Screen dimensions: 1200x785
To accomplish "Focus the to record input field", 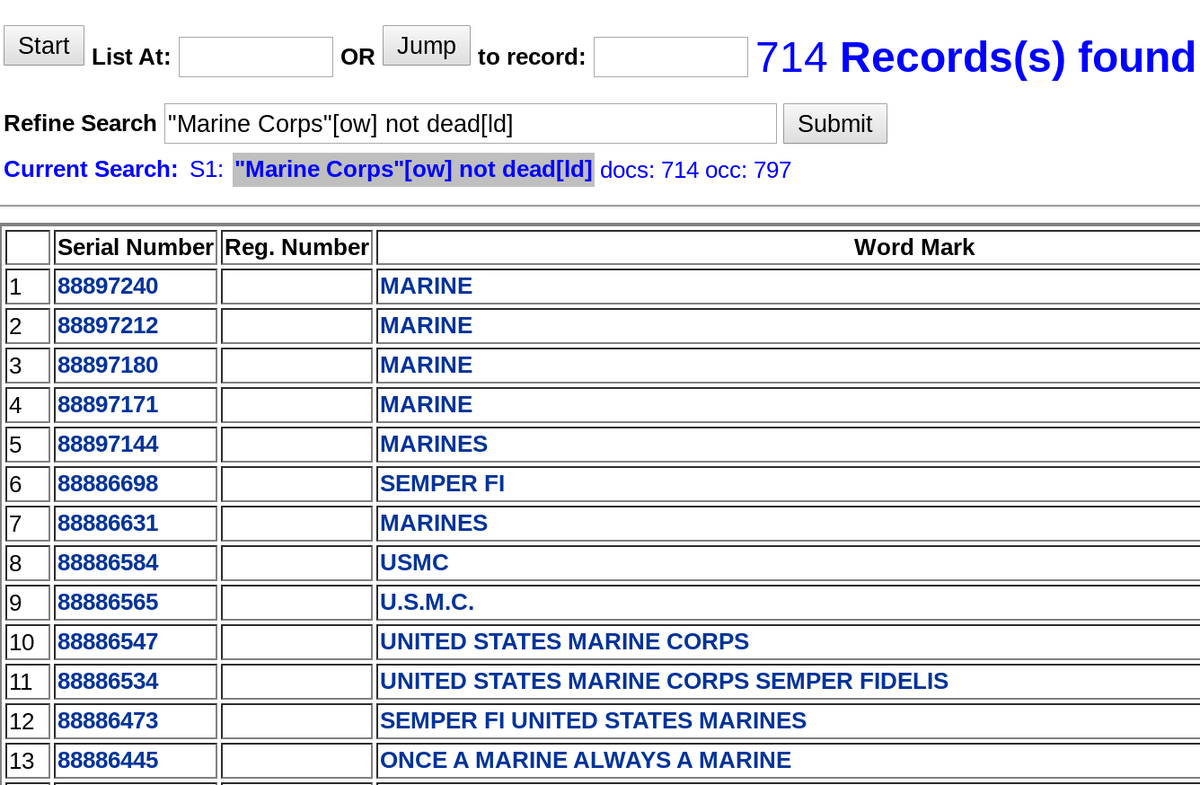I will click(671, 57).
